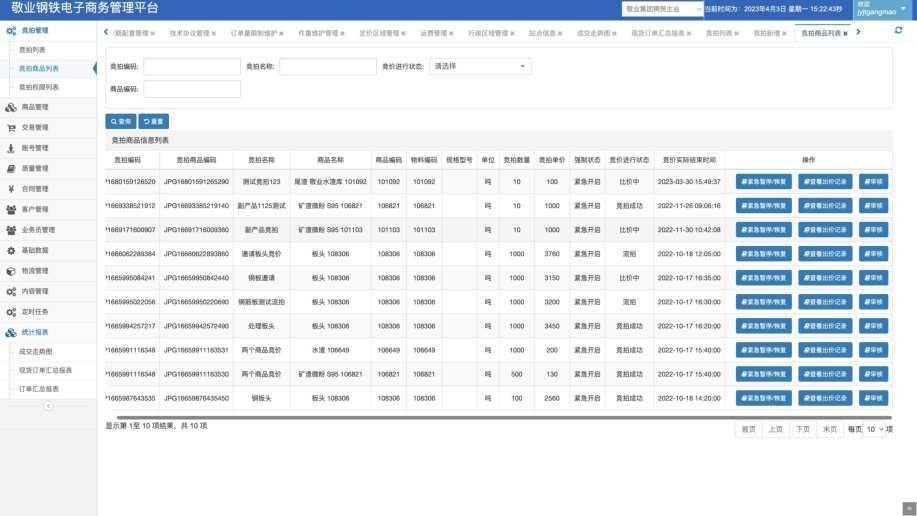Close the 站点信息 tab via its x
Image resolution: width=917 pixels, height=516 pixels.
click(560, 33)
